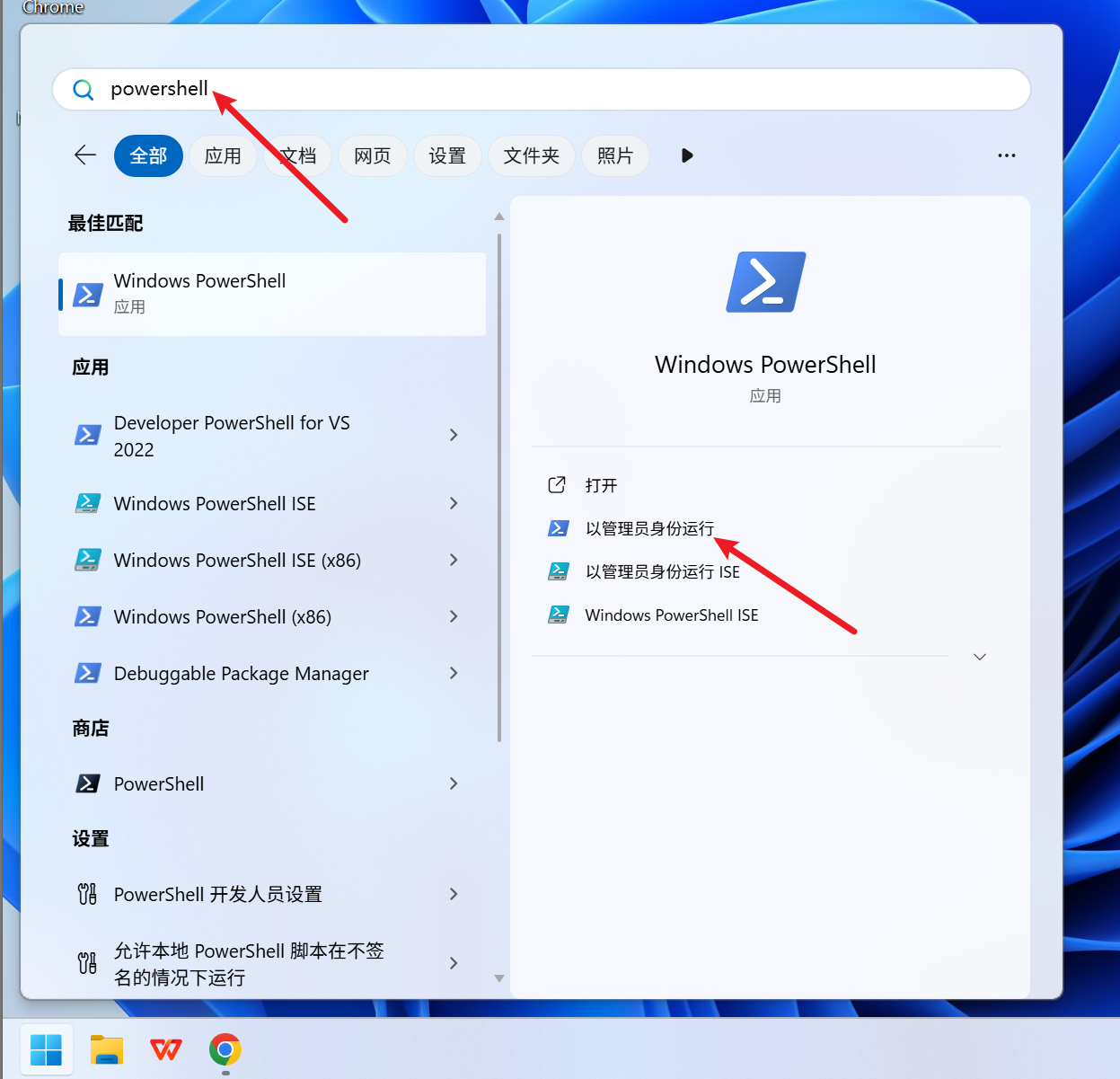Expand Developer PowerShell for VS 2022 chevron
Screen dimensions: 1120x1079
(454, 436)
